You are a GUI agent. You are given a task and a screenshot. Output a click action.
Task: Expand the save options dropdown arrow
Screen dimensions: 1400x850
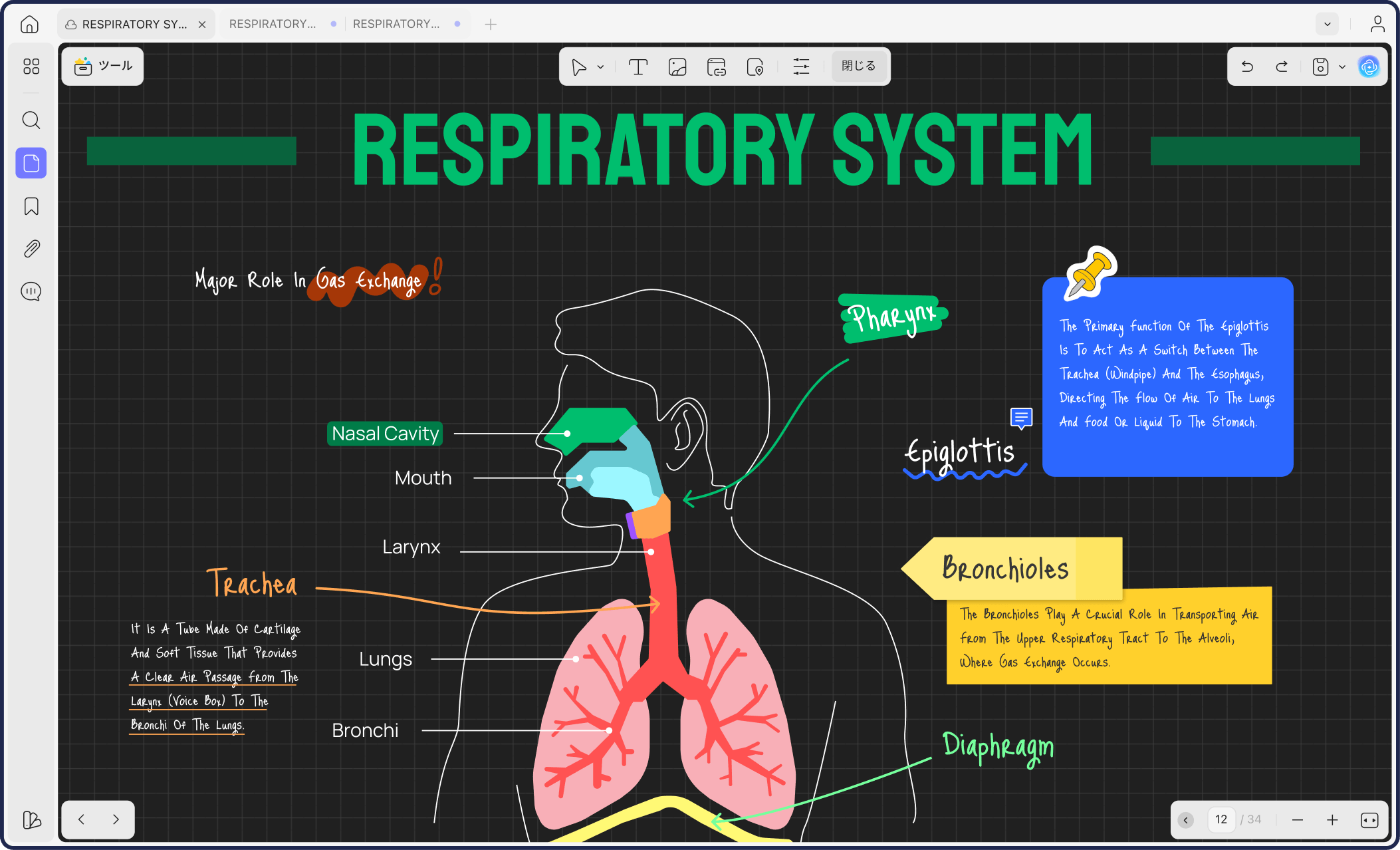coord(1342,67)
